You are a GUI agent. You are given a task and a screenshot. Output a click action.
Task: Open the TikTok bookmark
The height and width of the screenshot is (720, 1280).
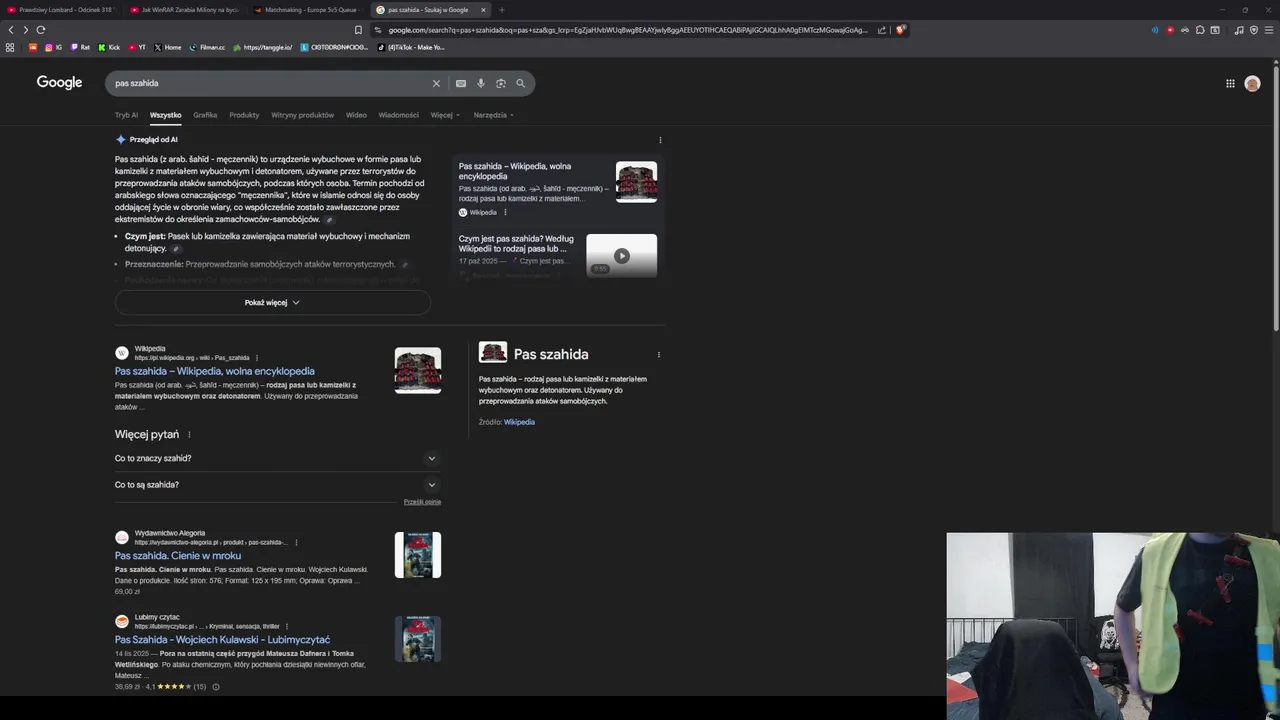tap(411, 47)
